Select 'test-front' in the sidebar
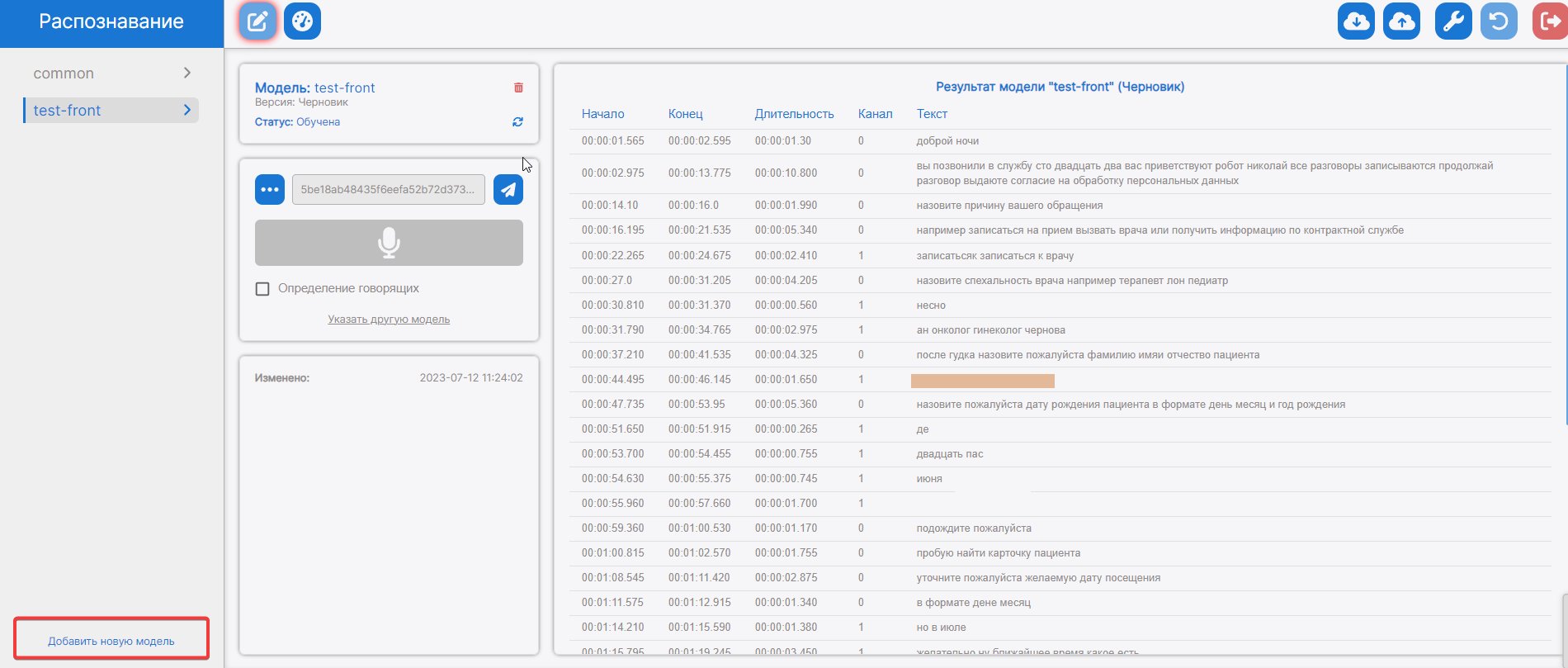 click(68, 111)
